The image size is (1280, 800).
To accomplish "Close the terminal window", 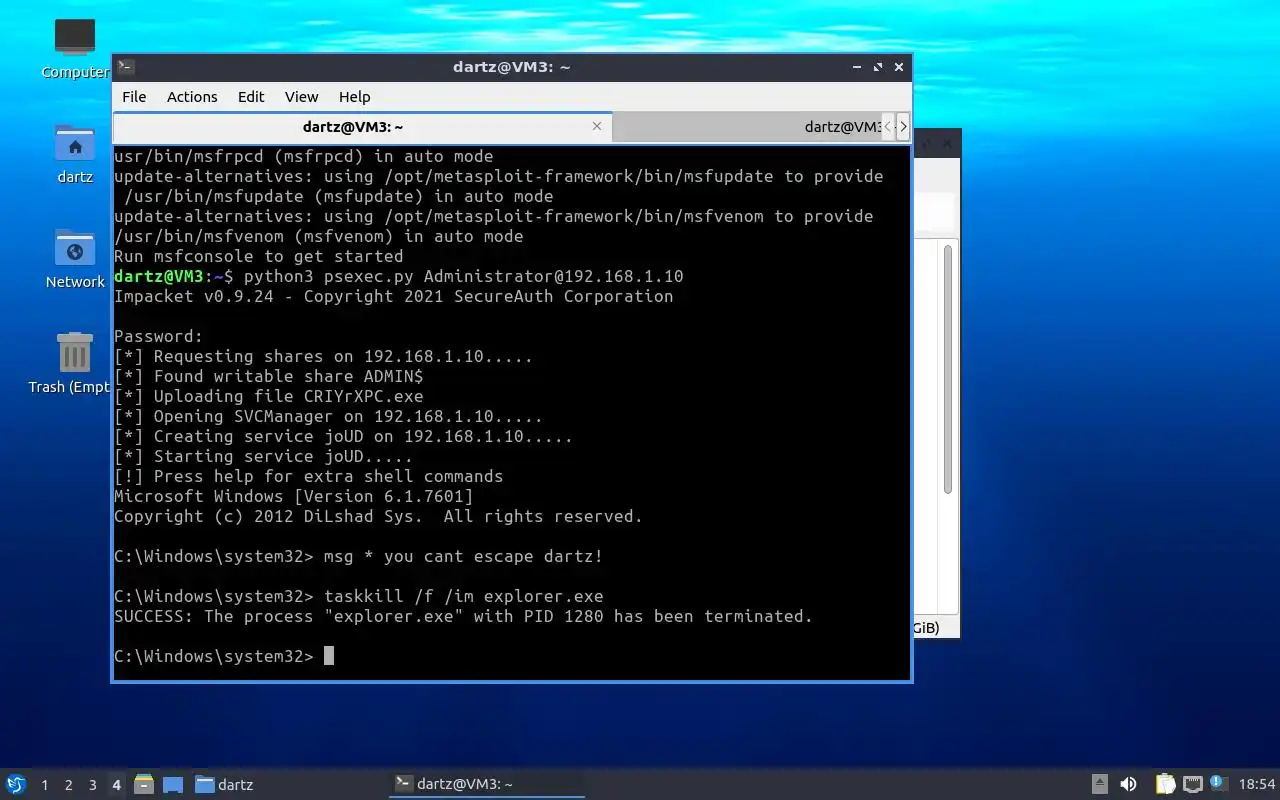I will (x=899, y=67).
